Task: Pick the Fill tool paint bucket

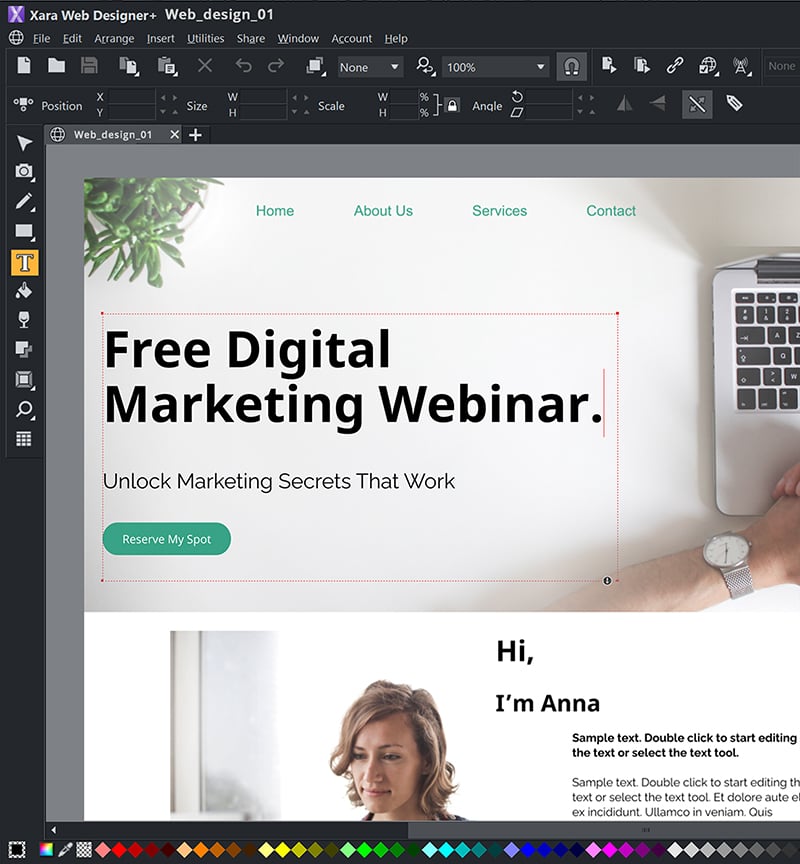Action: (x=24, y=291)
